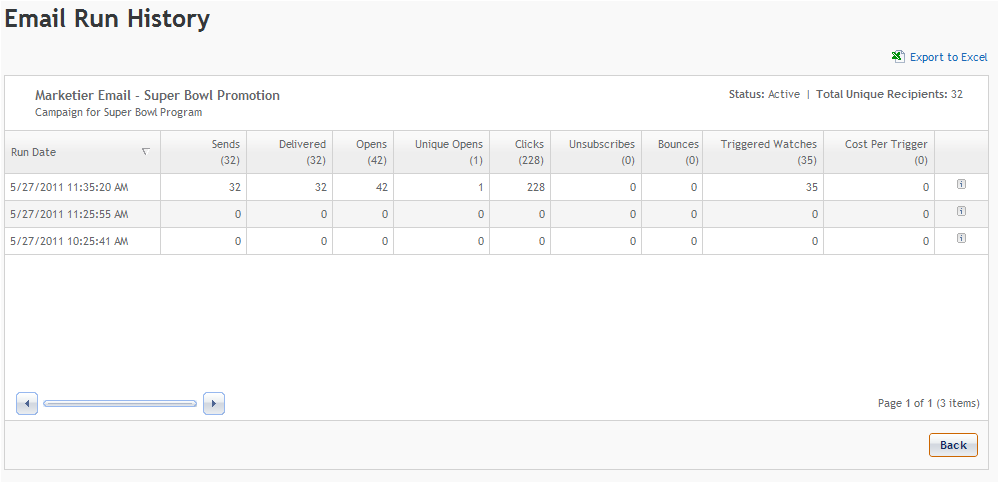Click the horizontal scrollbar track

coord(120,403)
